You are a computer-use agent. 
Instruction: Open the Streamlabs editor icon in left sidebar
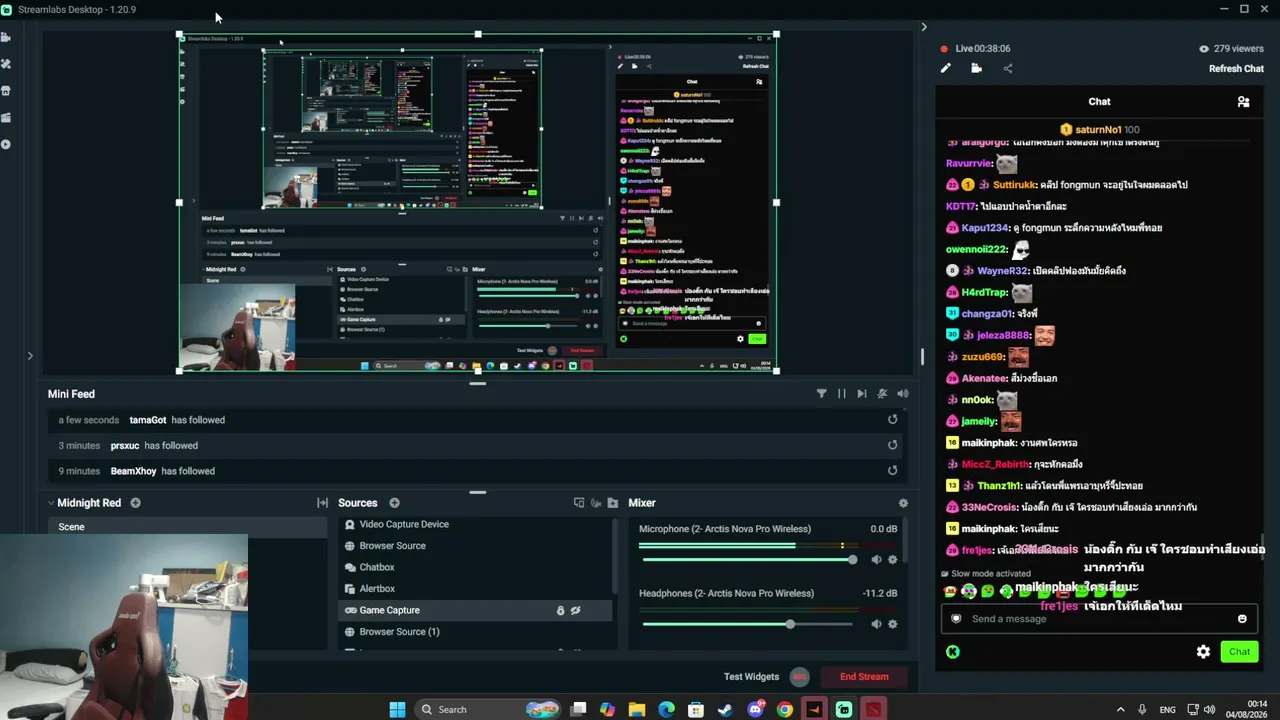(6, 37)
